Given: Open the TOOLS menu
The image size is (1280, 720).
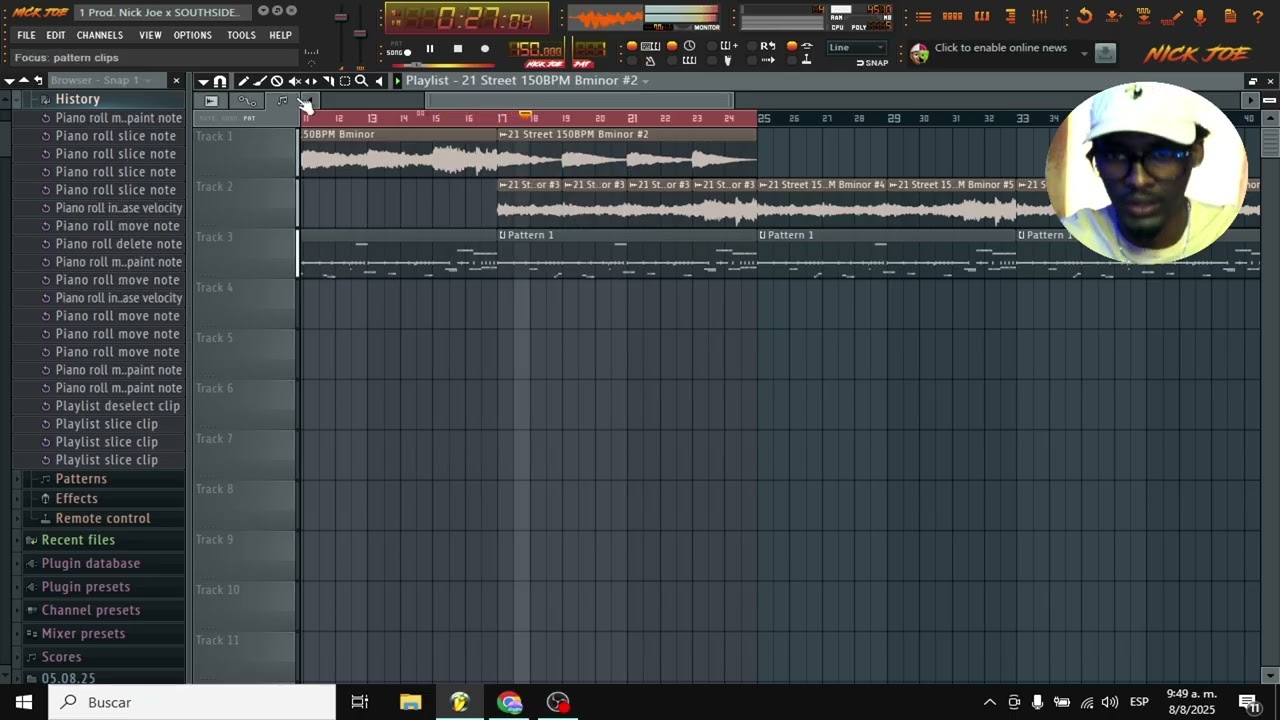Looking at the screenshot, I should [x=241, y=35].
